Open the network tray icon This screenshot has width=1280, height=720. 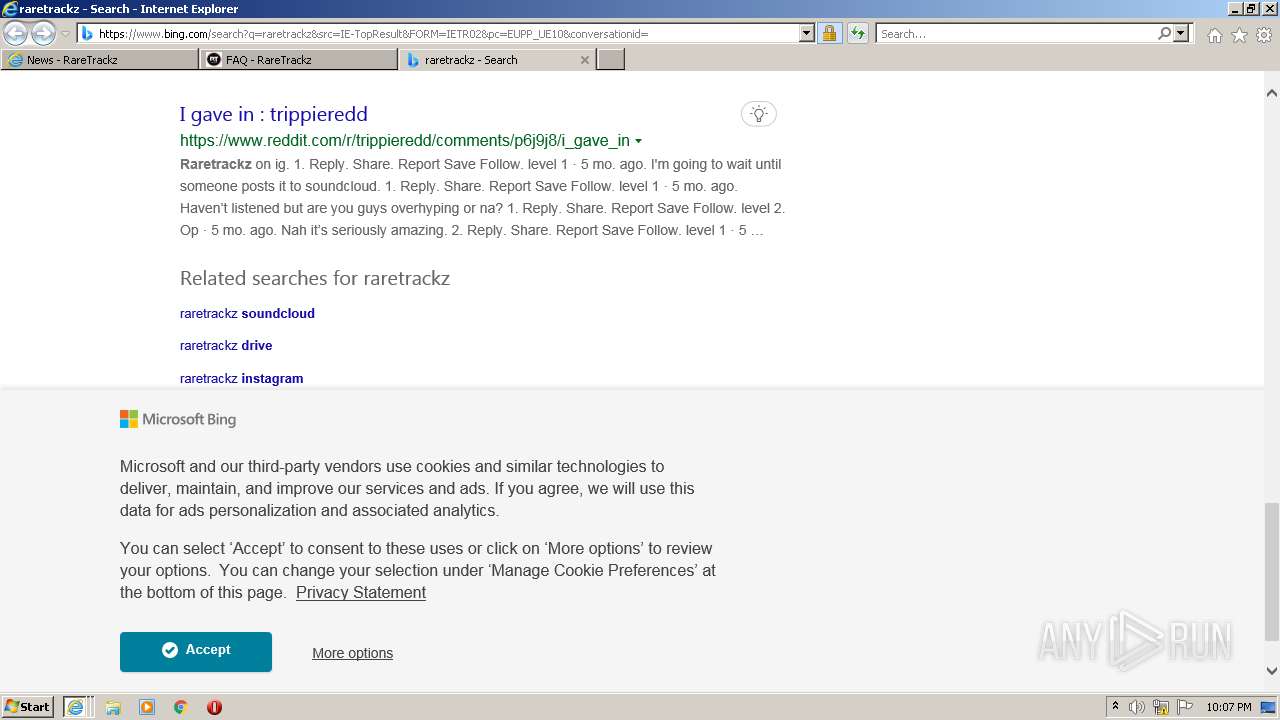1161,707
